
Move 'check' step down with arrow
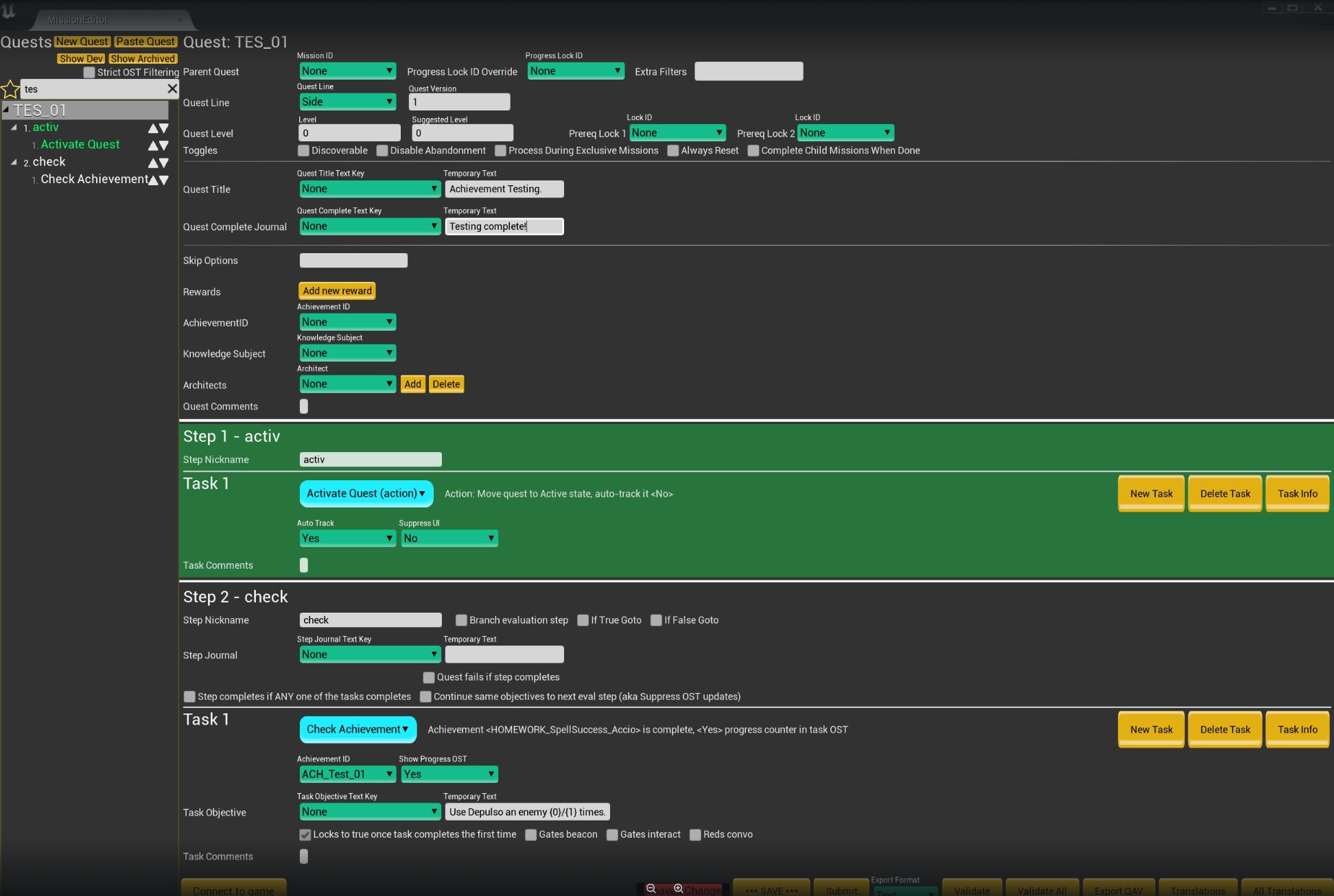click(x=164, y=163)
